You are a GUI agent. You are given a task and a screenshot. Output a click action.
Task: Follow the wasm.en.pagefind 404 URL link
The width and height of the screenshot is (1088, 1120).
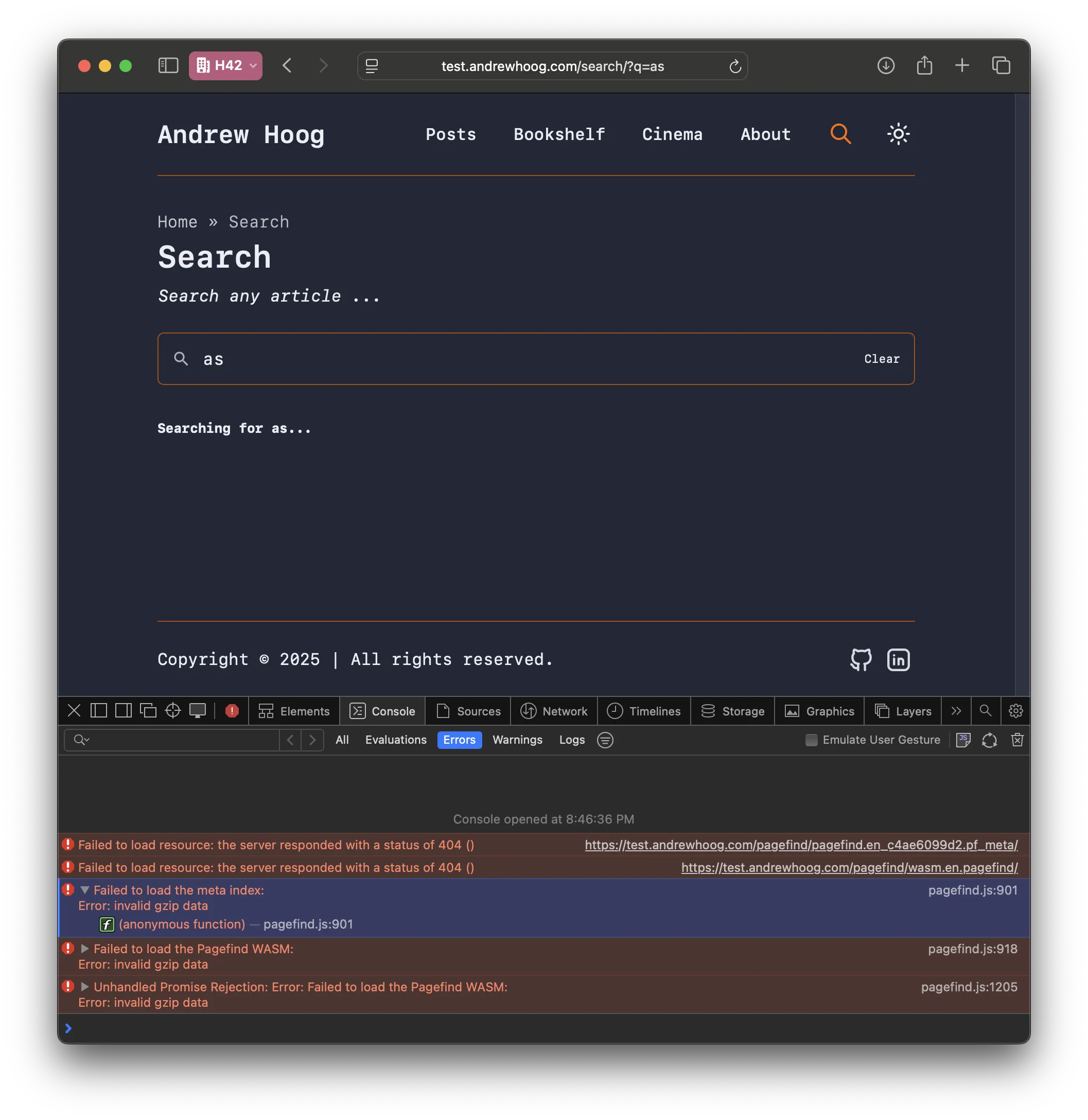(x=848, y=867)
